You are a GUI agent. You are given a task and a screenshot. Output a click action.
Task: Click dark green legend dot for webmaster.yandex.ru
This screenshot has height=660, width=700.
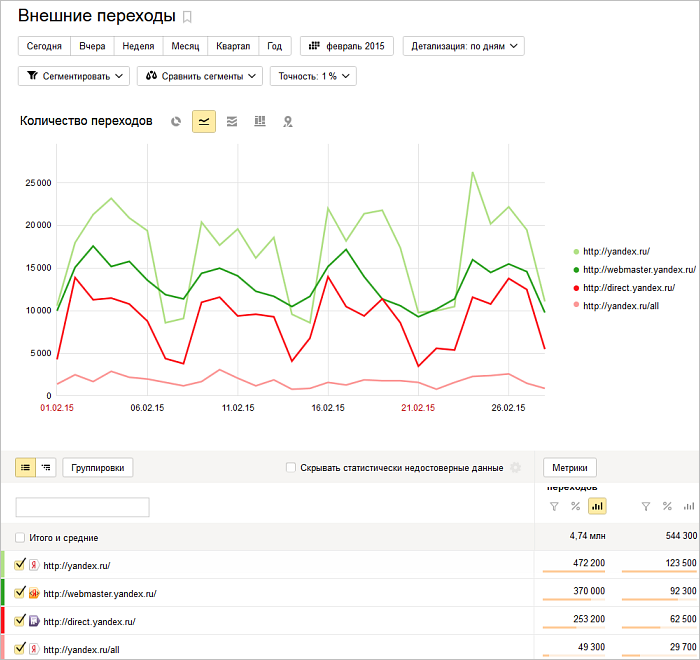pos(576,270)
